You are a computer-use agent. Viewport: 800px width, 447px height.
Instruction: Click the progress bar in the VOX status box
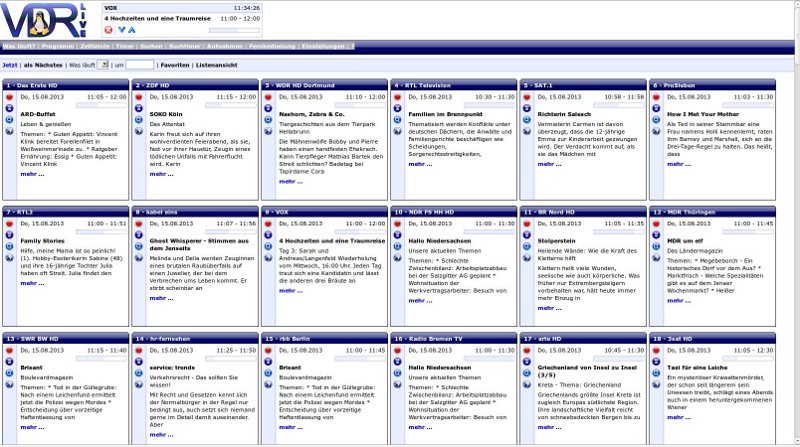234,30
